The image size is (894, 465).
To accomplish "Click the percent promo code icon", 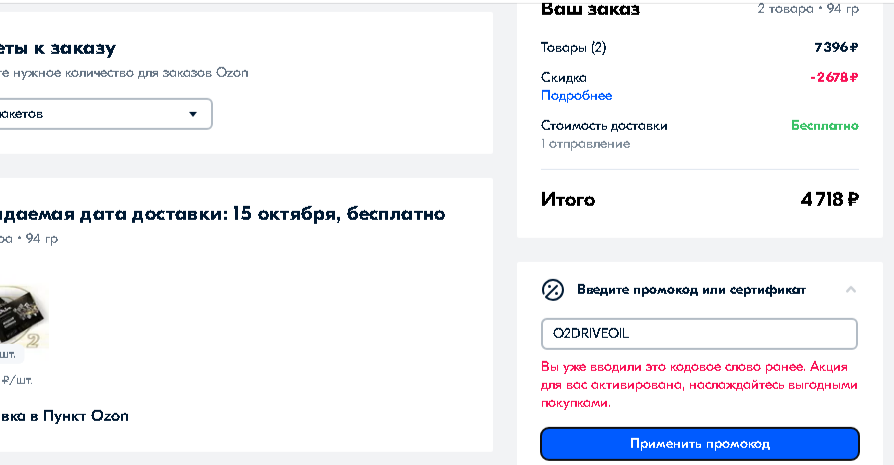I will (x=552, y=290).
